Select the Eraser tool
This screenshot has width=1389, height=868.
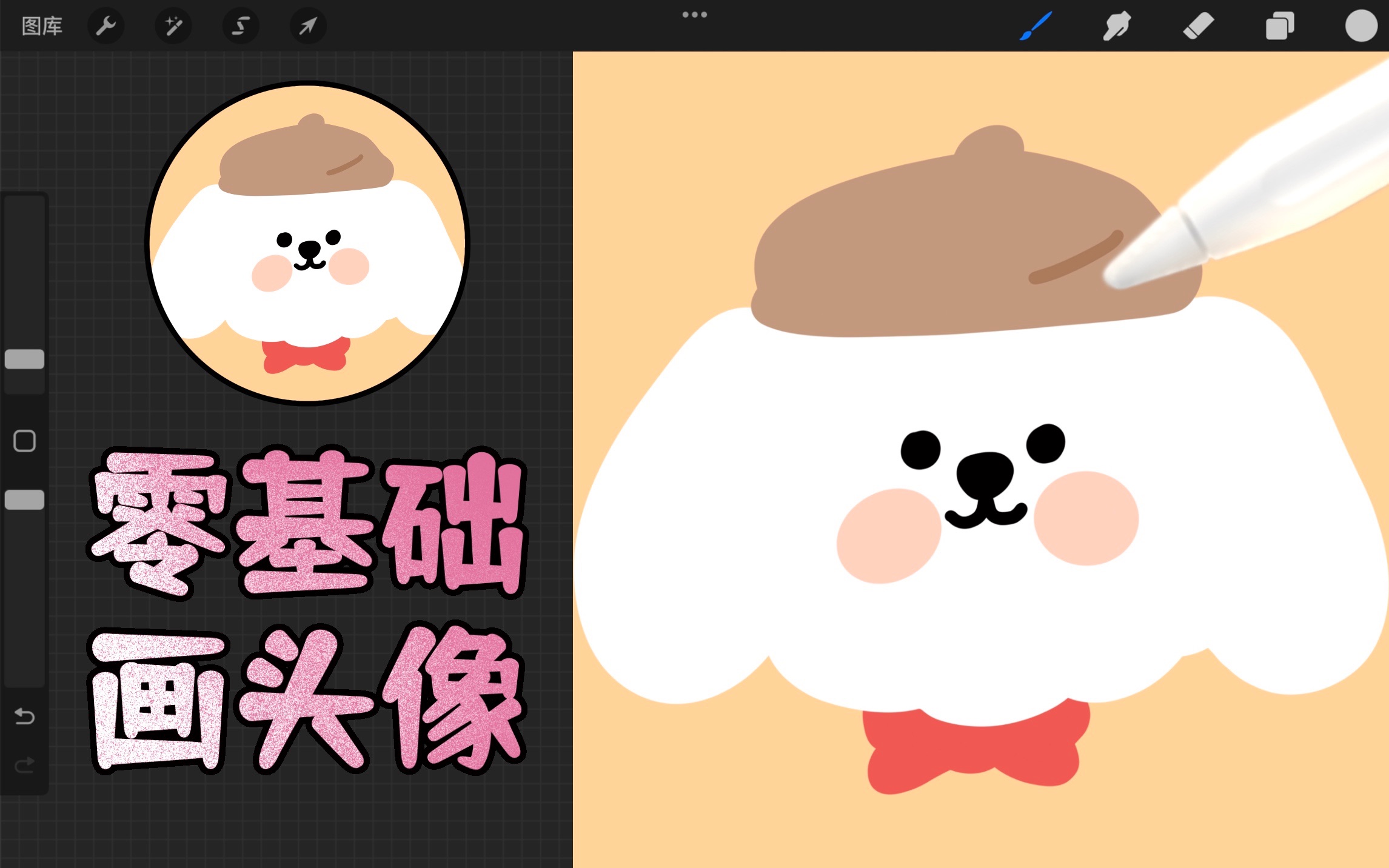[x=1198, y=26]
